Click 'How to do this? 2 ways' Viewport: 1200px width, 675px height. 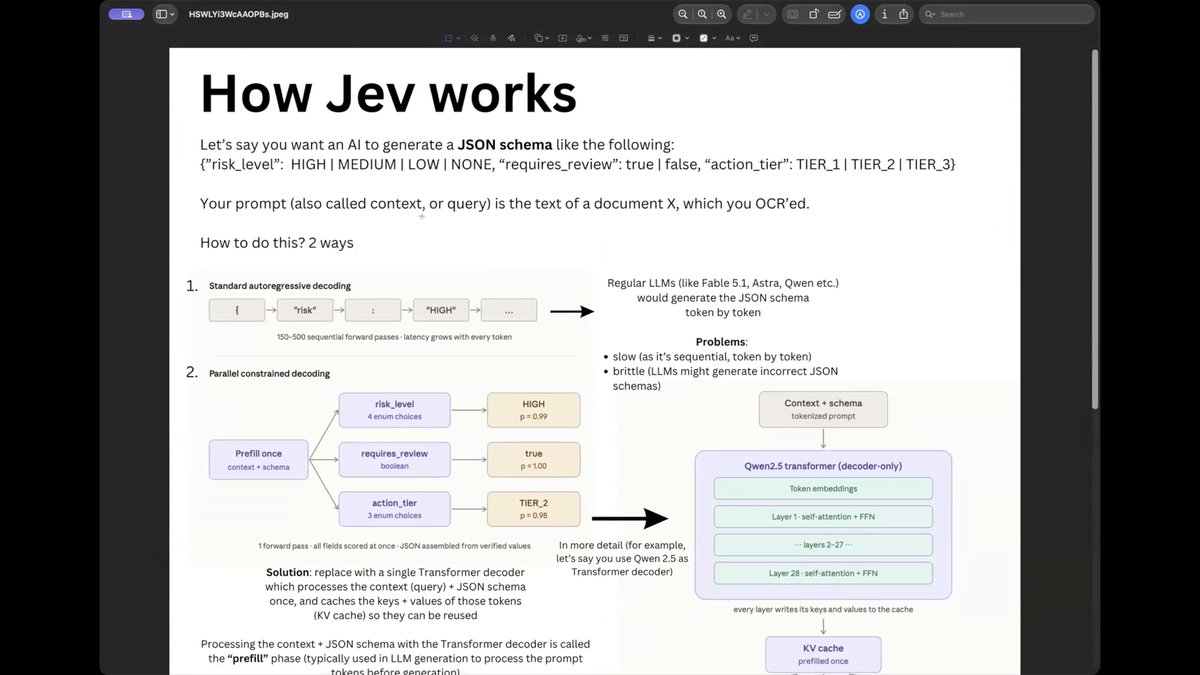(x=277, y=242)
